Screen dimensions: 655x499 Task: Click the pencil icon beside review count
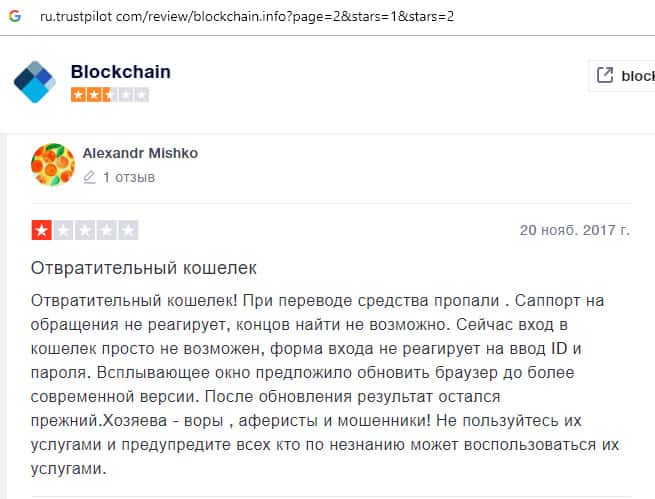[90, 177]
